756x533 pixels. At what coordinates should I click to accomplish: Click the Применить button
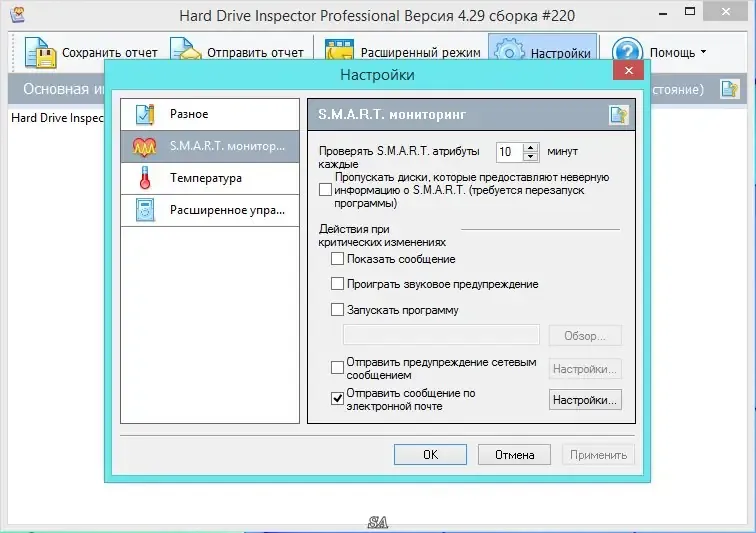click(598, 455)
